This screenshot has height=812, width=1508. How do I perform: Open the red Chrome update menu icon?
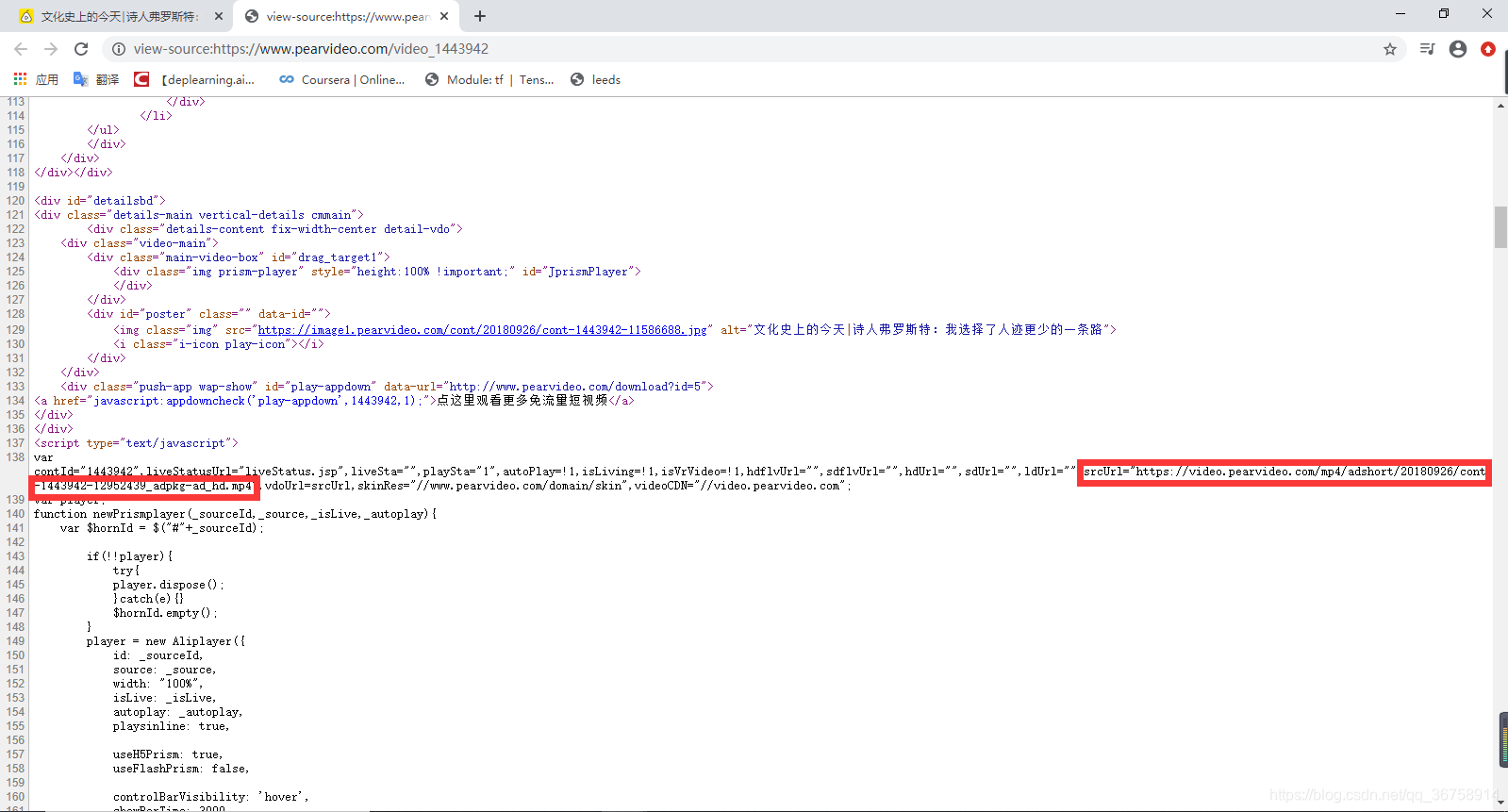1488,49
